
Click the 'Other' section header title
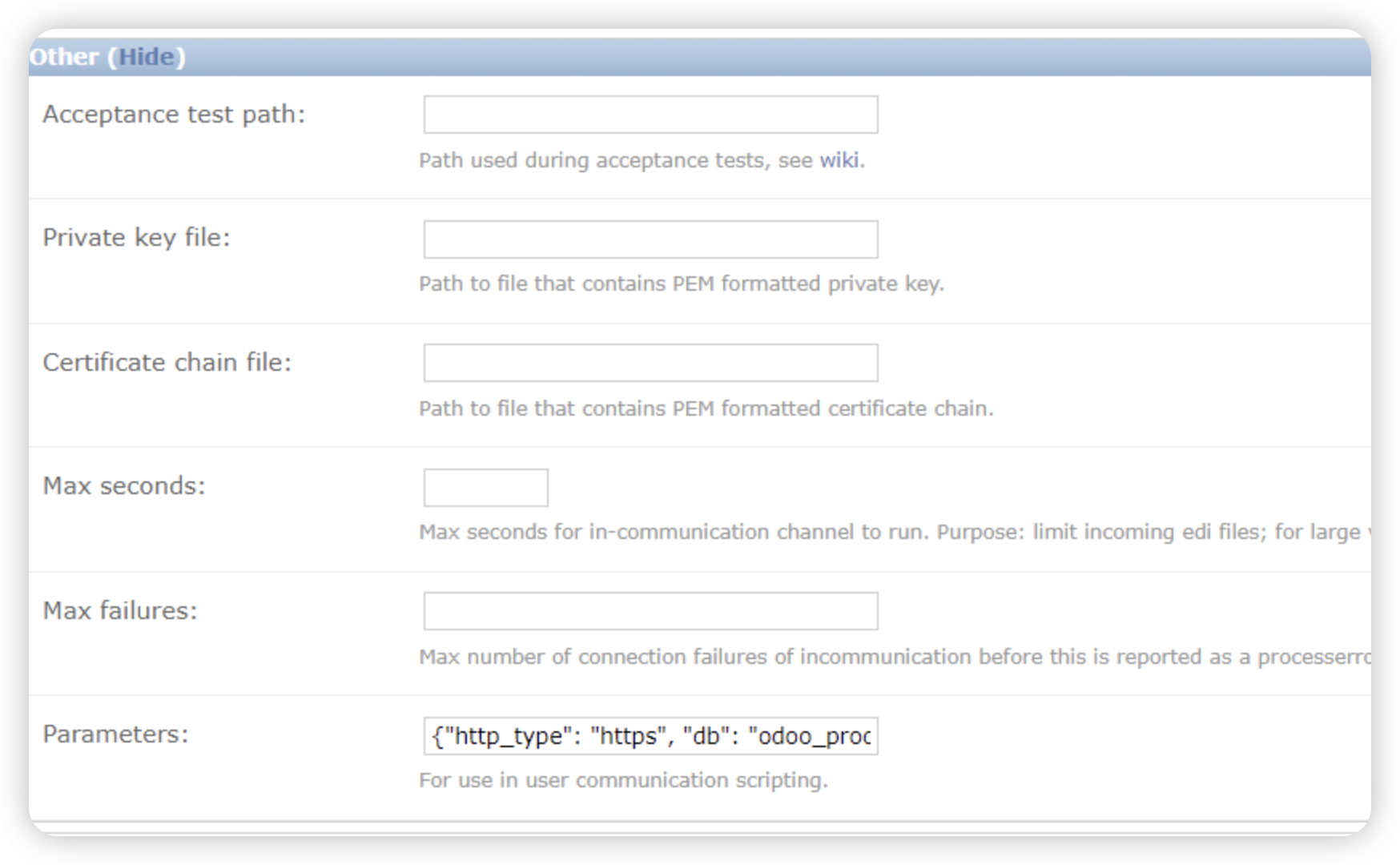point(64,57)
